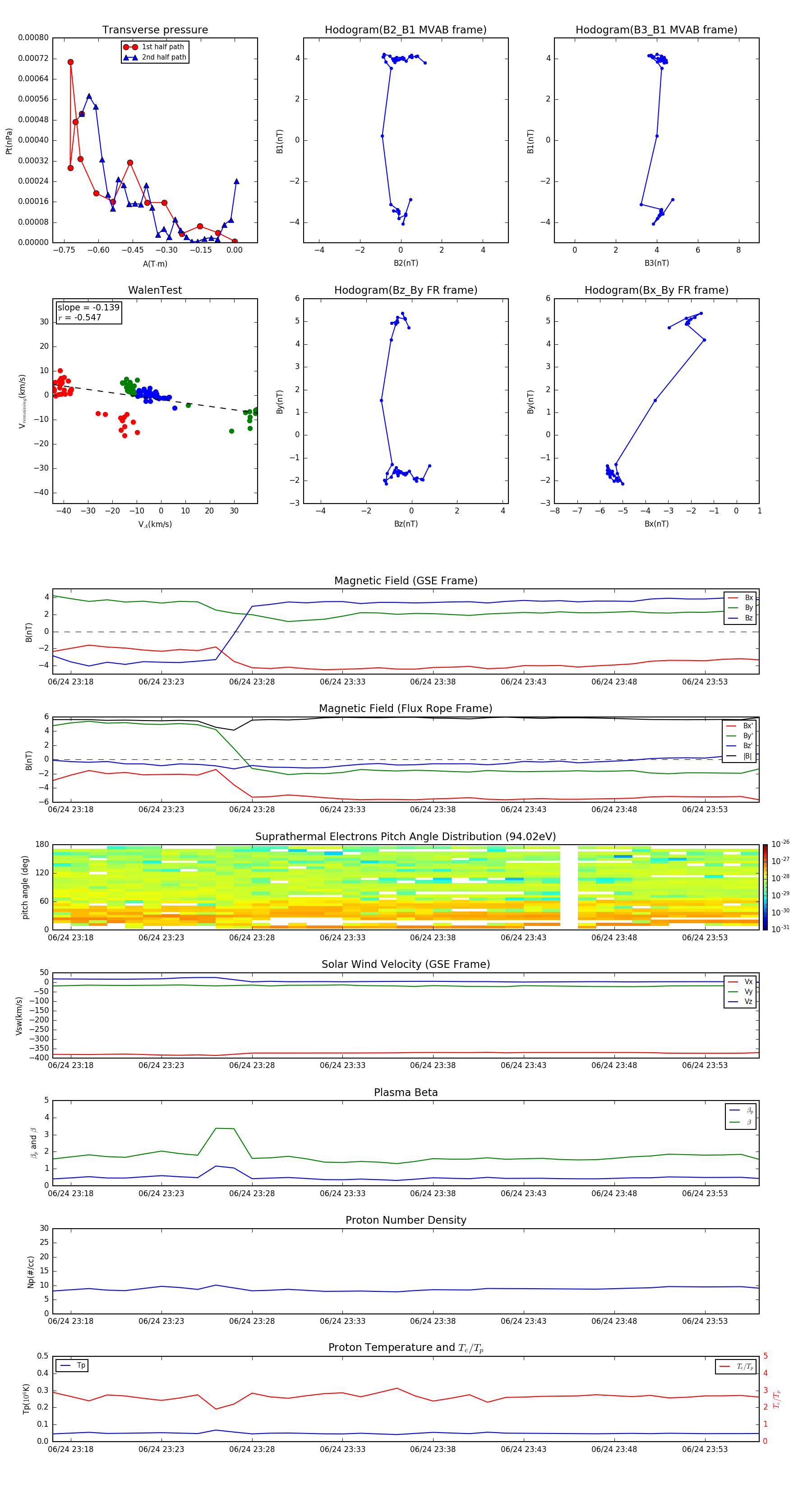Click the "B3(nT)" x-axis label
Screen dimensions: 812x1489
[x=656, y=263]
